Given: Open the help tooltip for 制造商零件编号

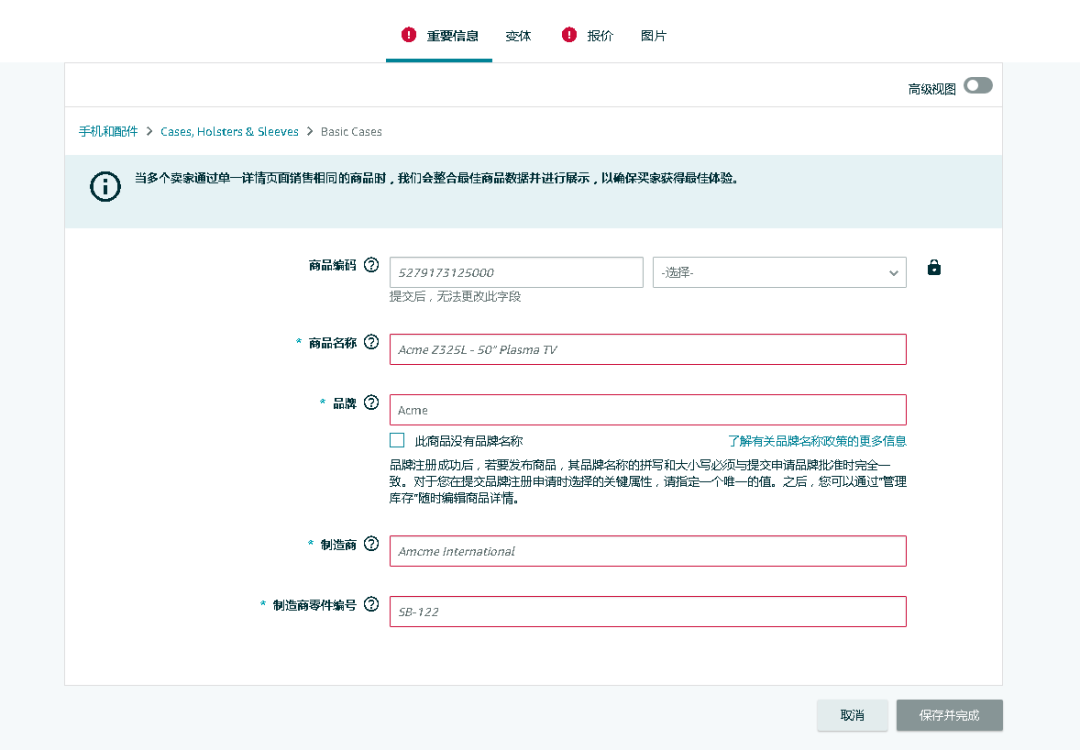Looking at the screenshot, I should (x=371, y=604).
